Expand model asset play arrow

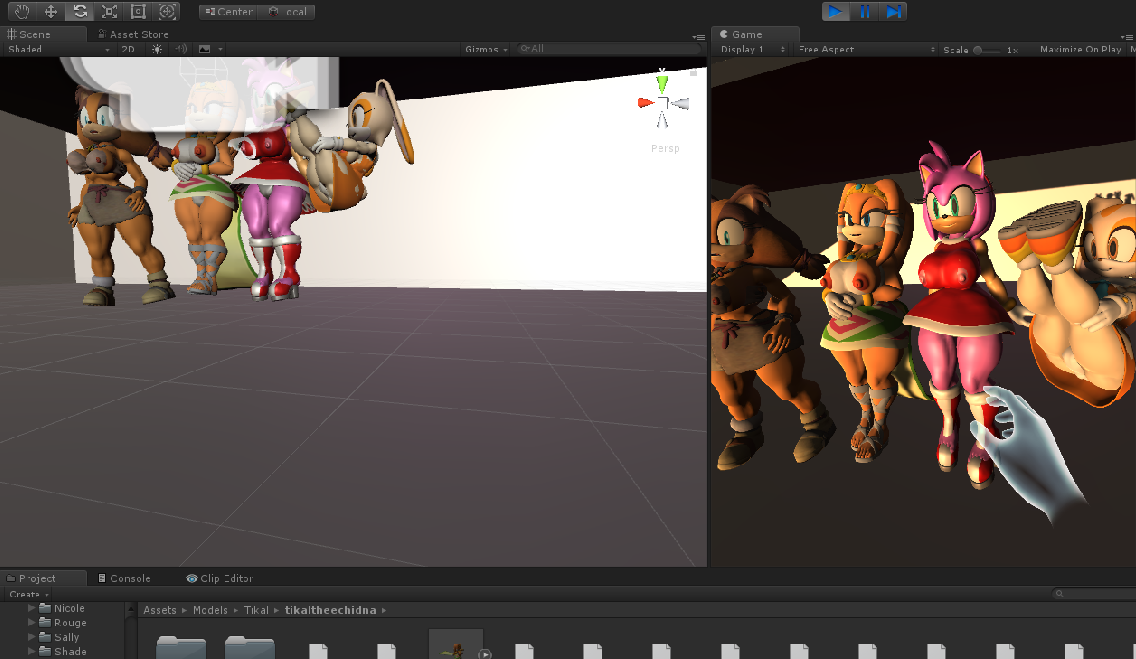click(x=485, y=654)
